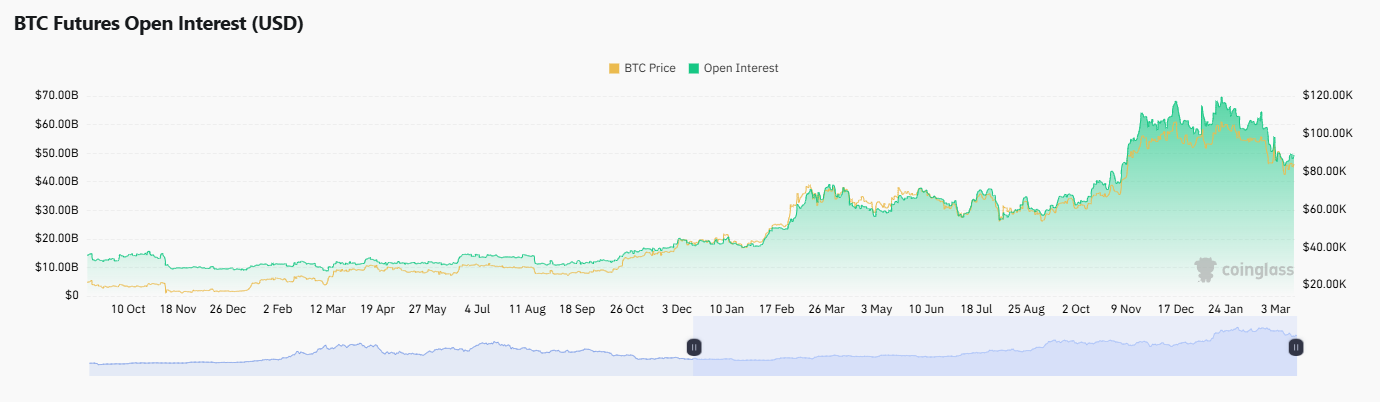Click the chart title BTC Futures Open Interest
Viewport: 1380px width, 402px height.
158,25
